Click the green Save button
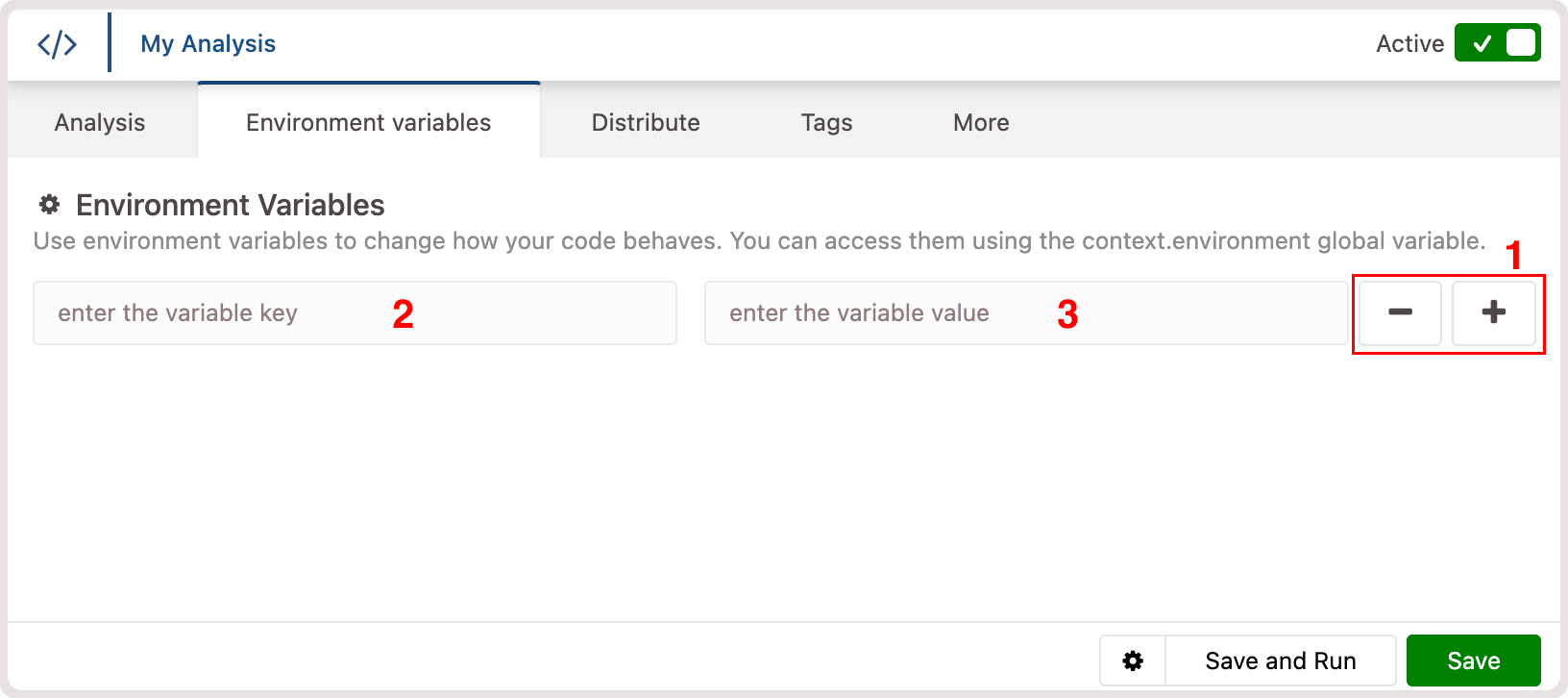This screenshot has width=1568, height=698. [x=1474, y=661]
